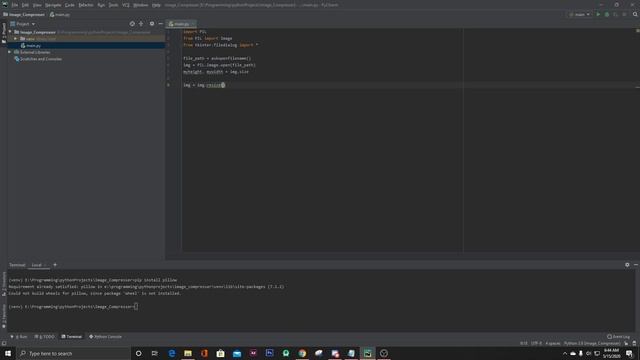Click Expand All icon in Project panel header
This screenshot has height=360, width=640.
coord(141,24)
